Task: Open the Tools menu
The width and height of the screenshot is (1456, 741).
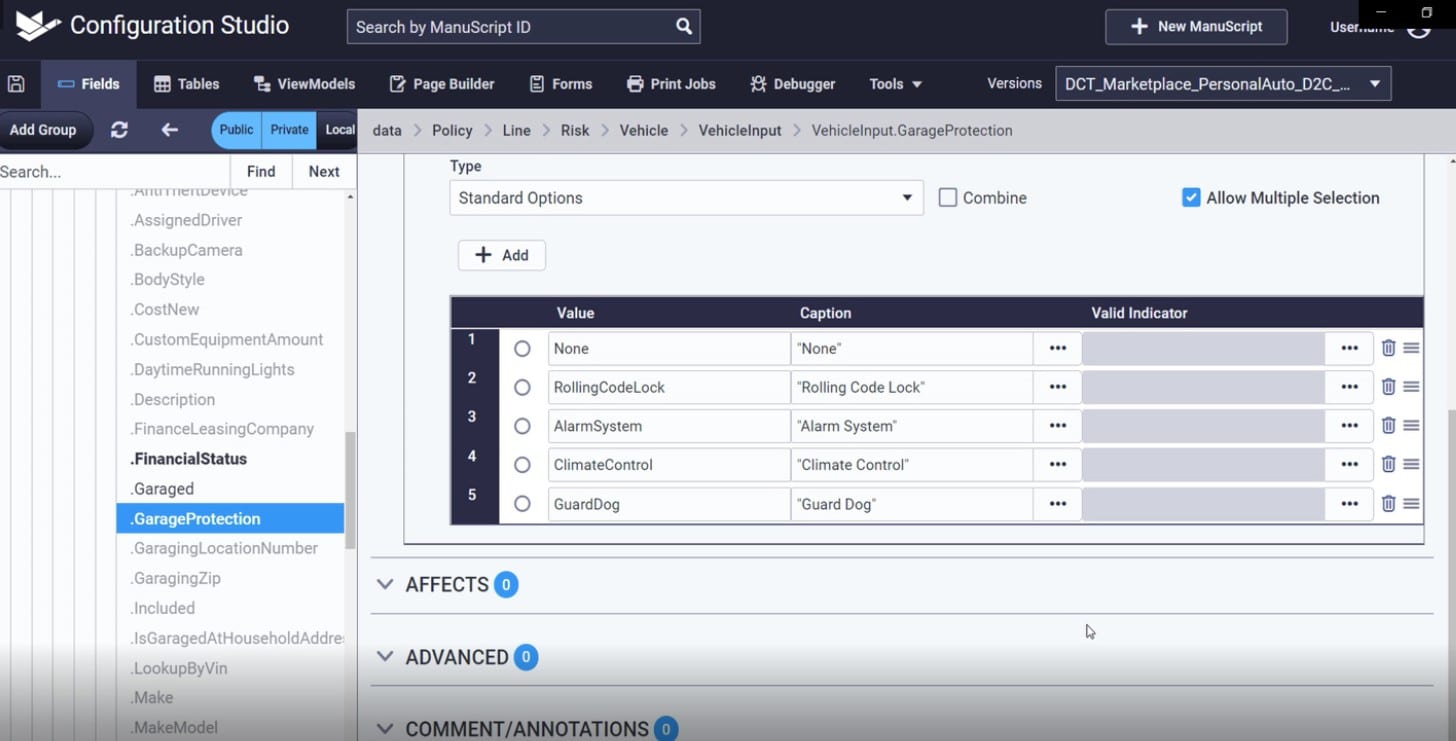Action: [895, 84]
